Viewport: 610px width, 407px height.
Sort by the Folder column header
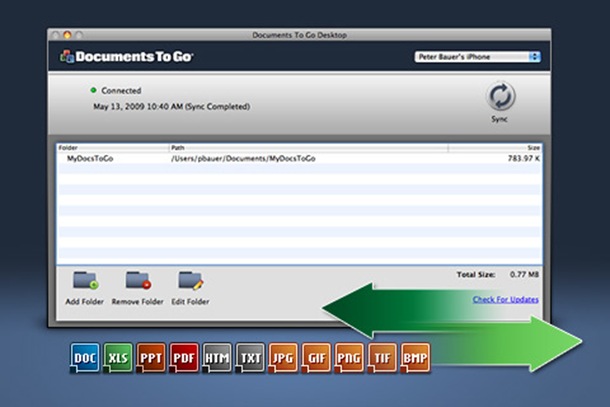click(113, 147)
